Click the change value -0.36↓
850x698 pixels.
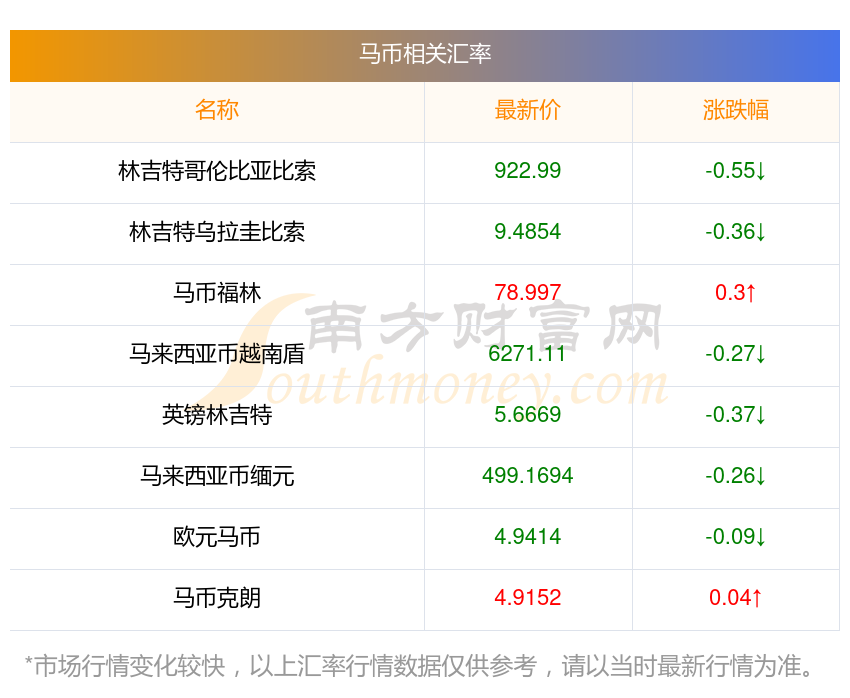[736, 232]
